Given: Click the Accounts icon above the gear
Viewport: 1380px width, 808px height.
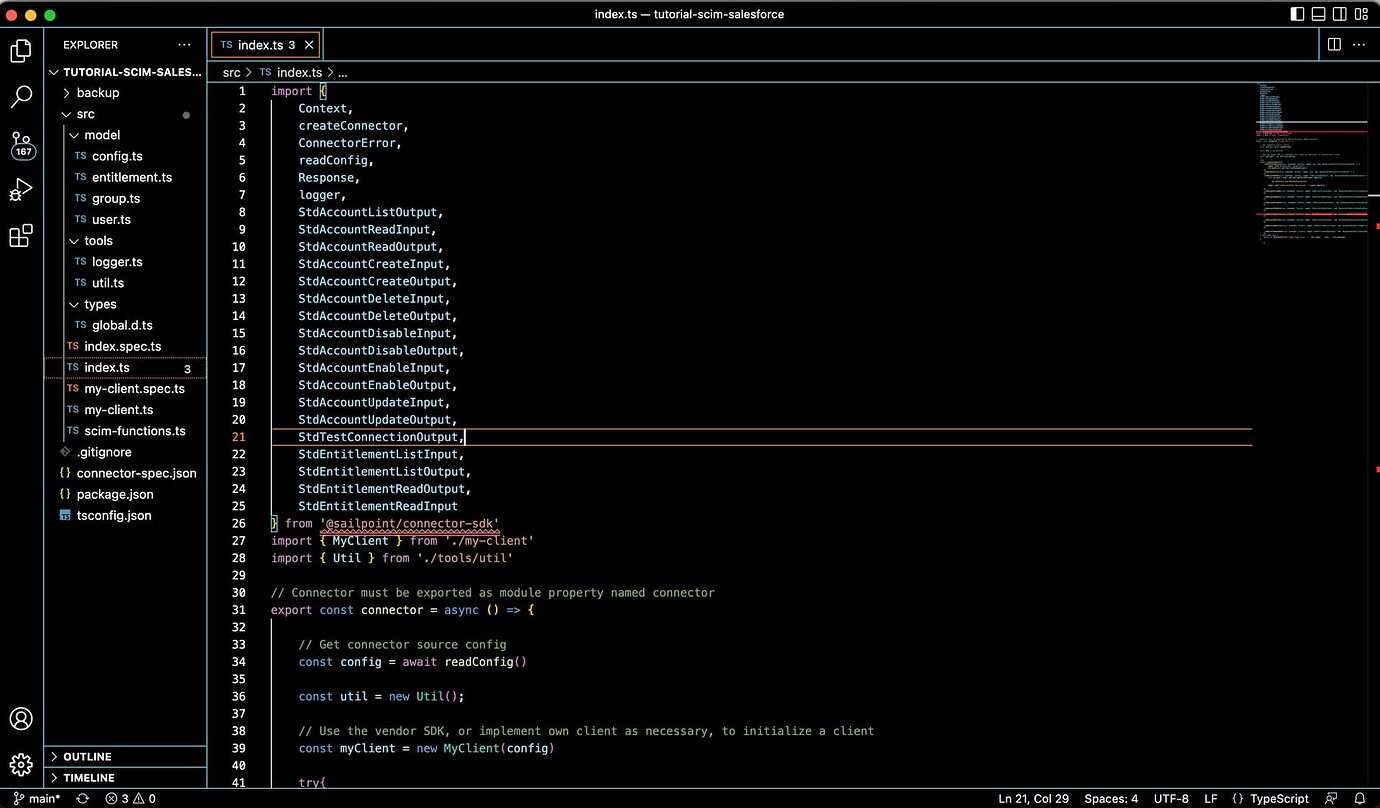Looking at the screenshot, I should (x=21, y=718).
